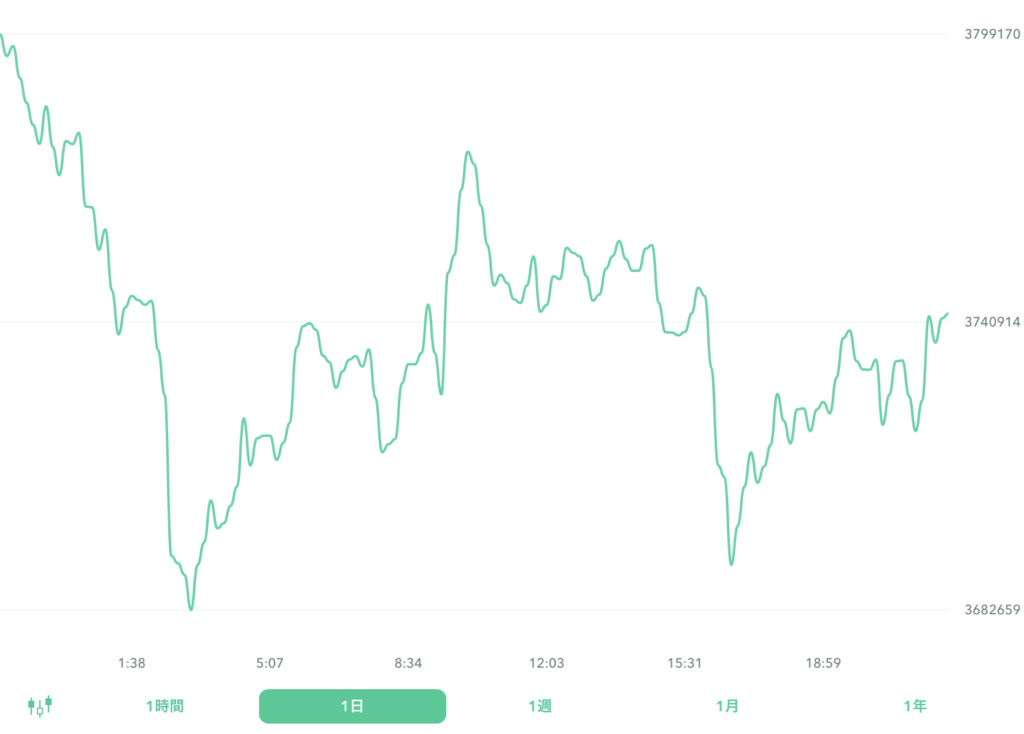The image size is (1024, 734).
Task: Click the 3740914 middle price label
Action: (992, 322)
